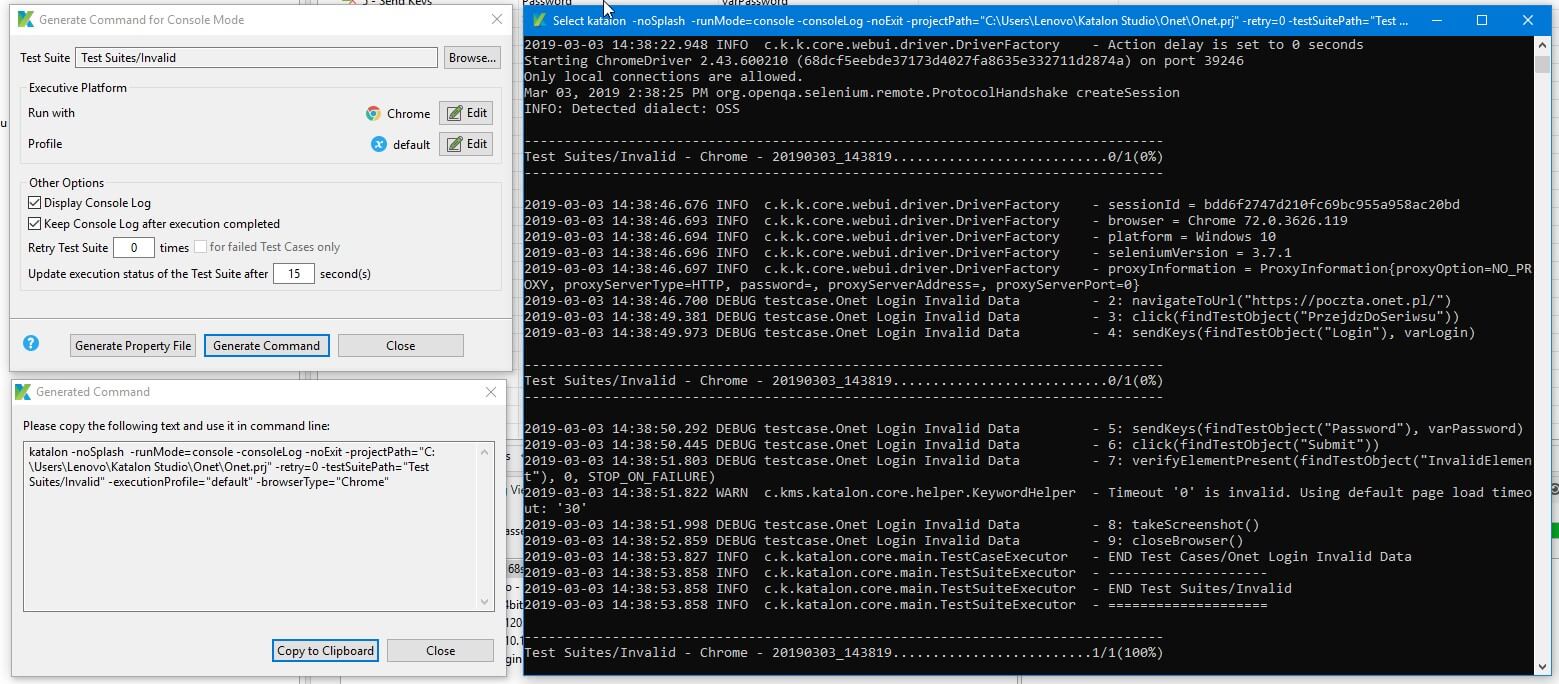Click the console scrollbar's up arrow
This screenshot has height=684, width=1559.
click(1543, 46)
